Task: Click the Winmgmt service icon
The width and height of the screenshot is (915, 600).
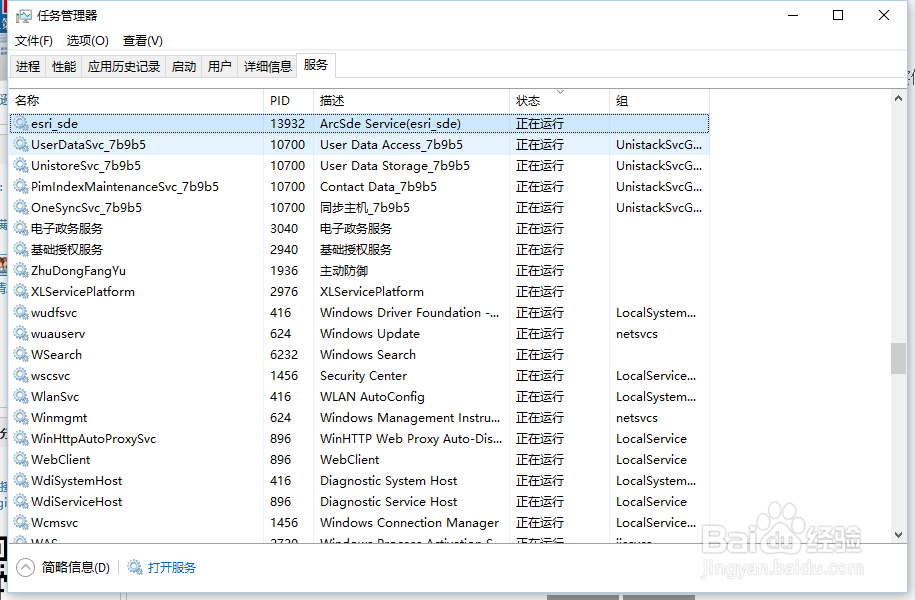Action: click(x=18, y=417)
